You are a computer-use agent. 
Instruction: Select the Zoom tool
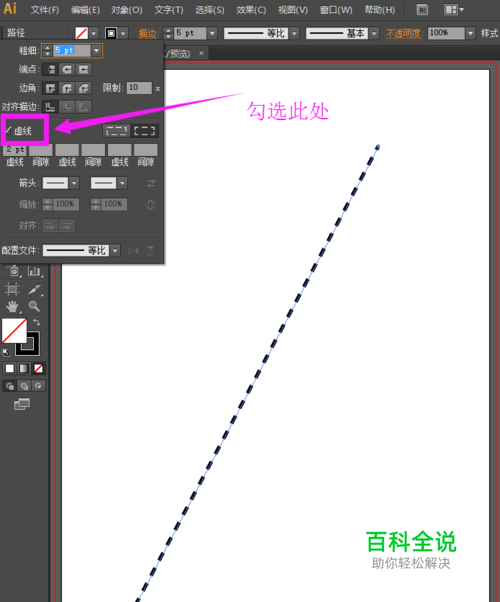[34, 306]
